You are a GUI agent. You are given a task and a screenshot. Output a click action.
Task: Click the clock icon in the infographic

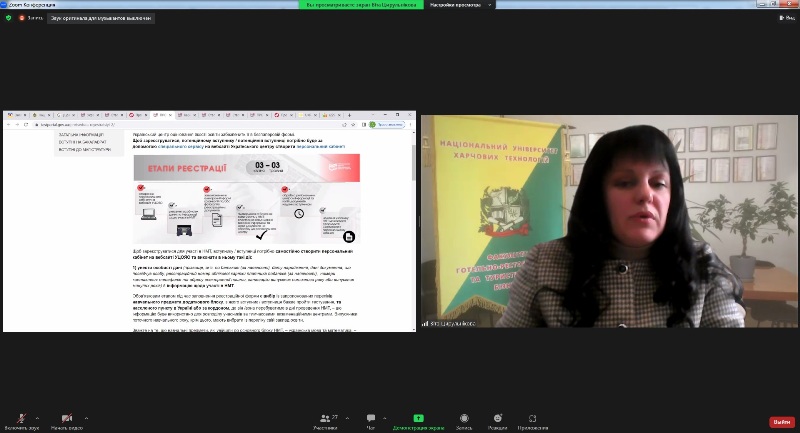tap(299, 214)
